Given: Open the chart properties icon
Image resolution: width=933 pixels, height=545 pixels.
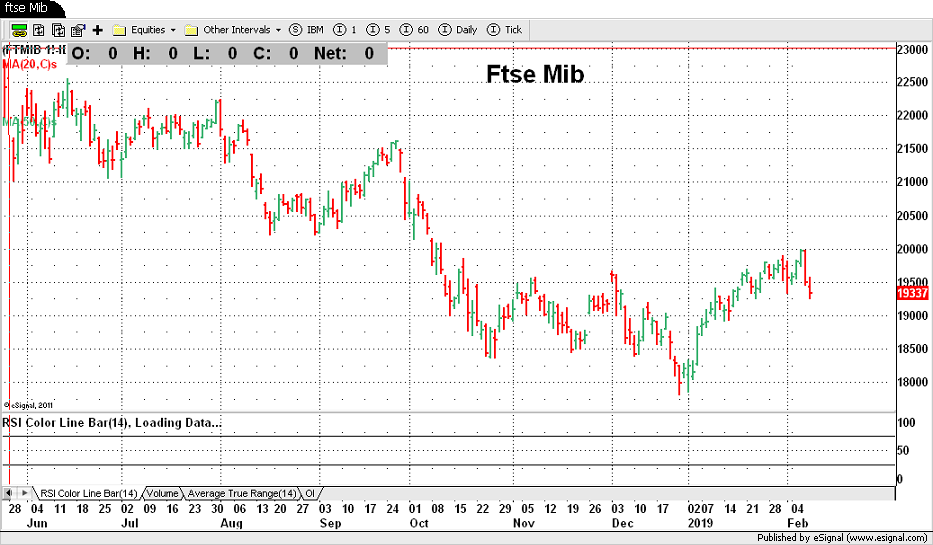Looking at the screenshot, I should pos(78,30).
